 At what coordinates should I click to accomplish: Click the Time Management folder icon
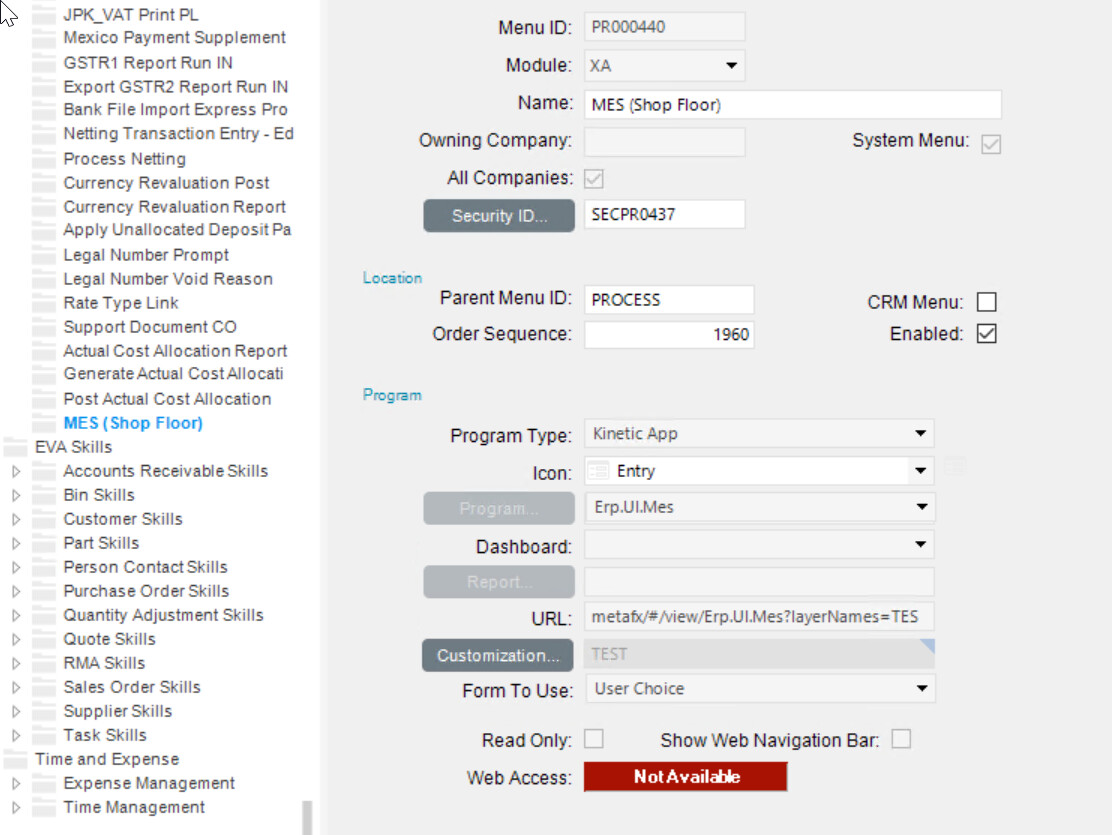point(44,807)
